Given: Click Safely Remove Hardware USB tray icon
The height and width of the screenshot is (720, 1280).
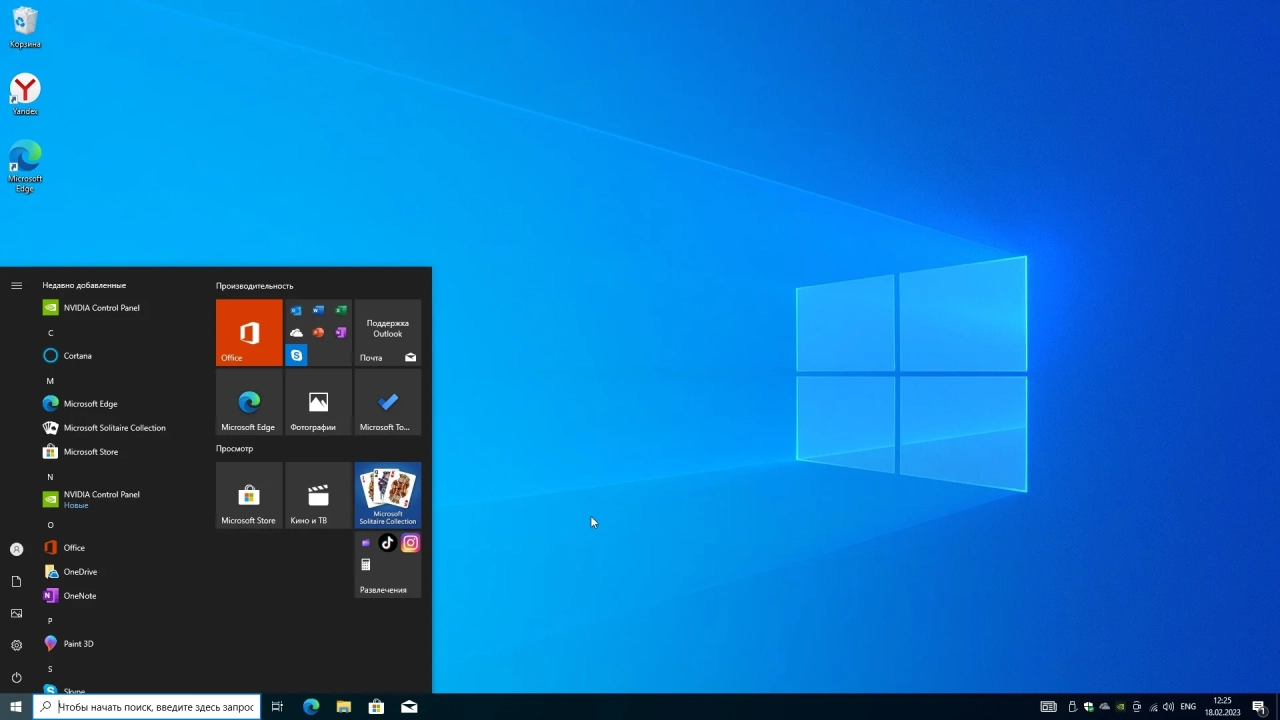Looking at the screenshot, I should point(1073,707).
